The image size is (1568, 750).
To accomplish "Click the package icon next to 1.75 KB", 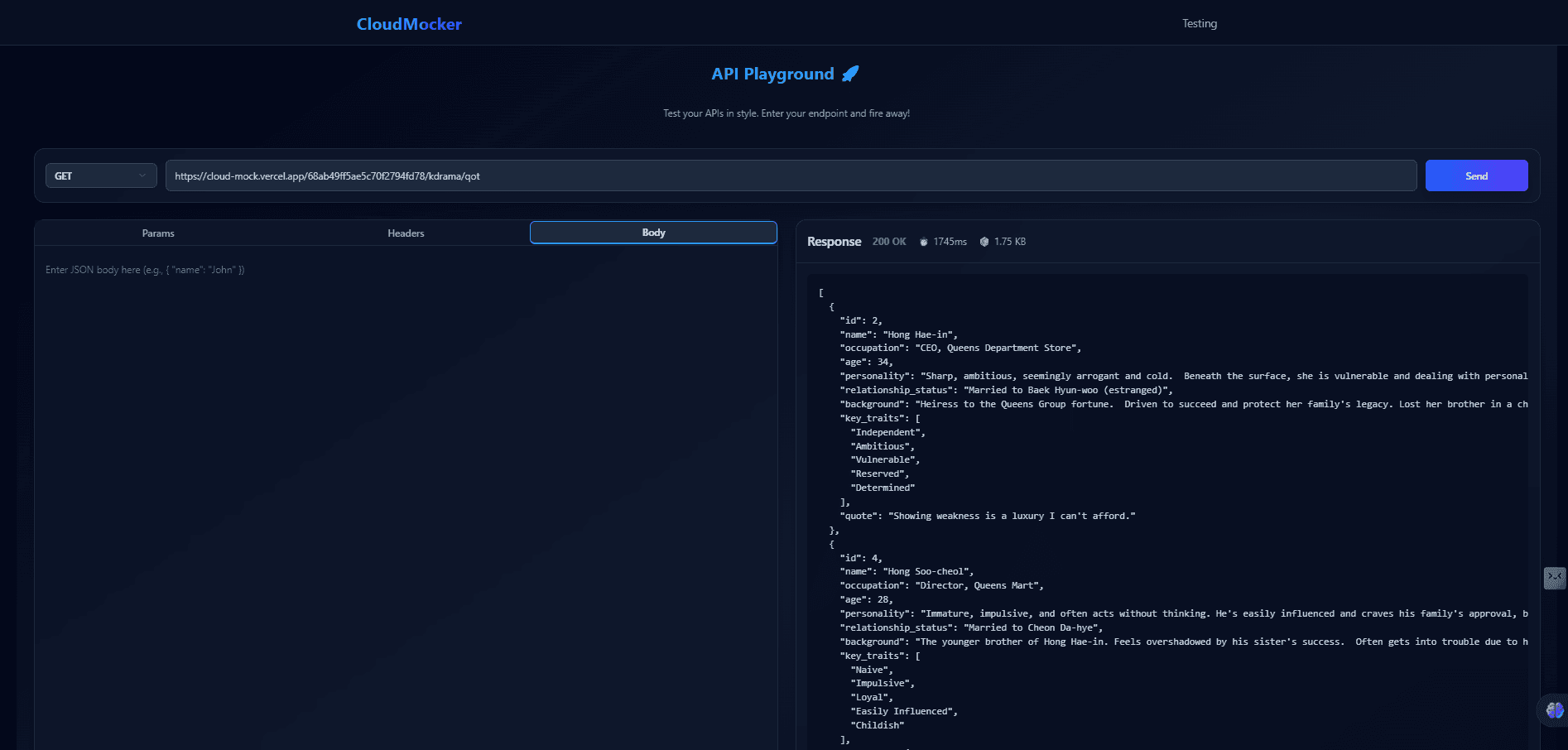I will (x=984, y=242).
